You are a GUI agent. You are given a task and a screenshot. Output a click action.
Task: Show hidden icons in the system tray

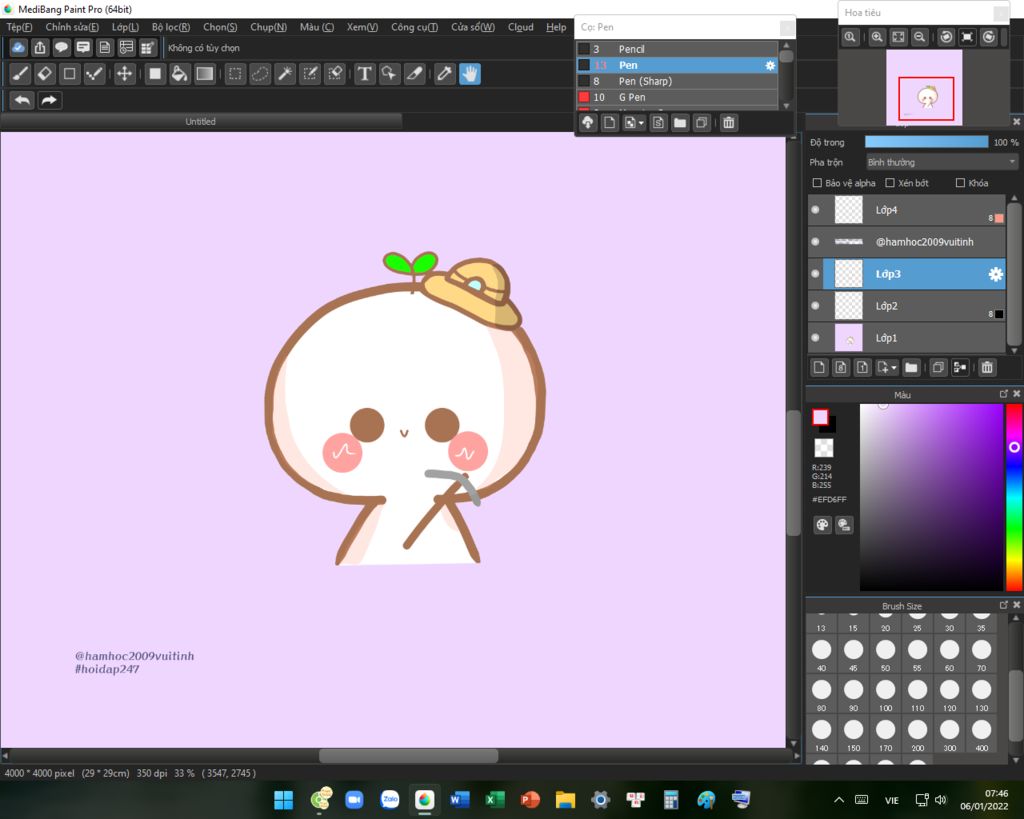[839, 800]
